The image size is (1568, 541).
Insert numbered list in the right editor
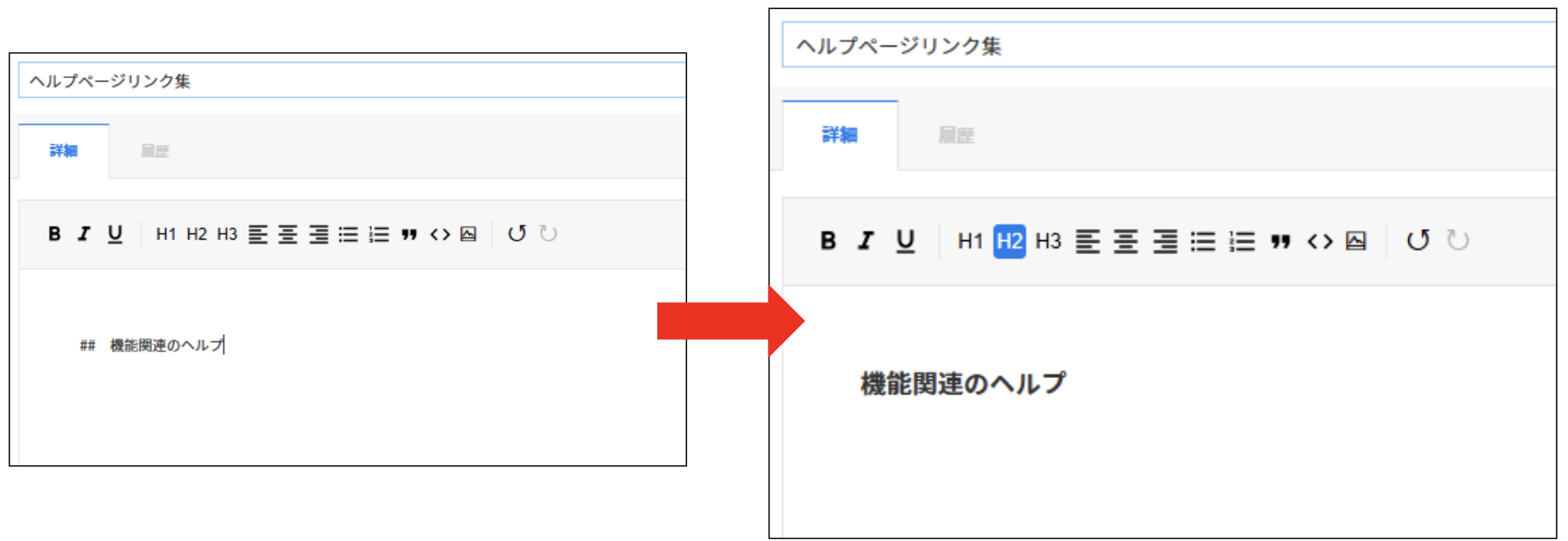coord(1242,241)
